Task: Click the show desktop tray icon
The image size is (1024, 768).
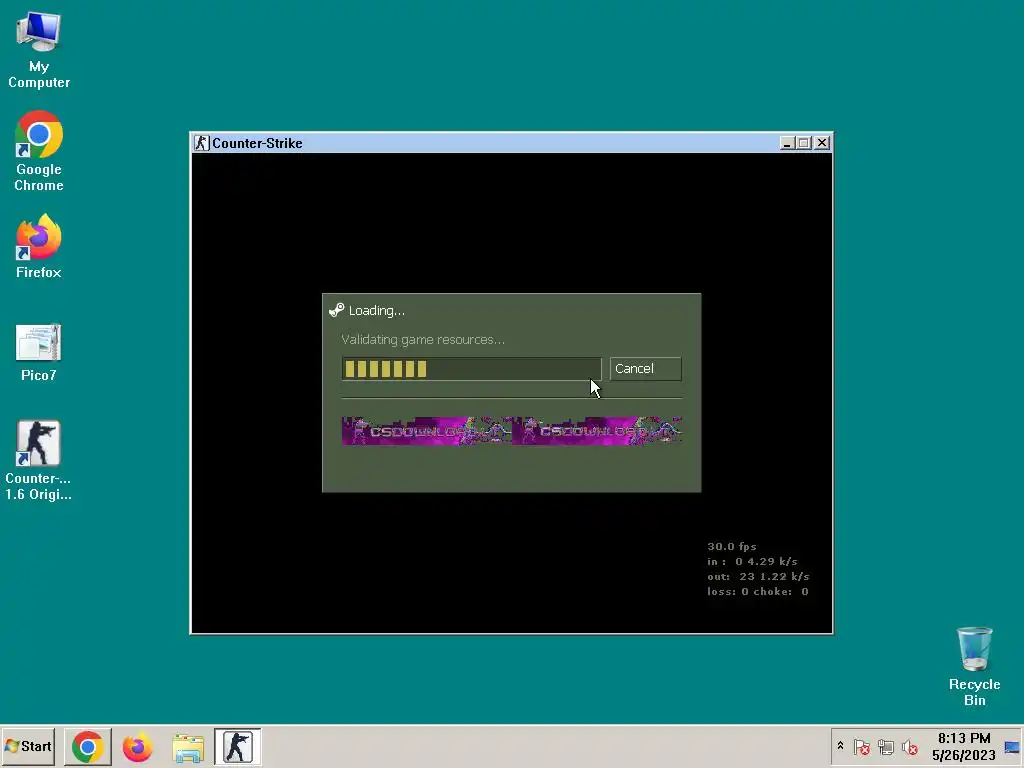Action: 1012,747
